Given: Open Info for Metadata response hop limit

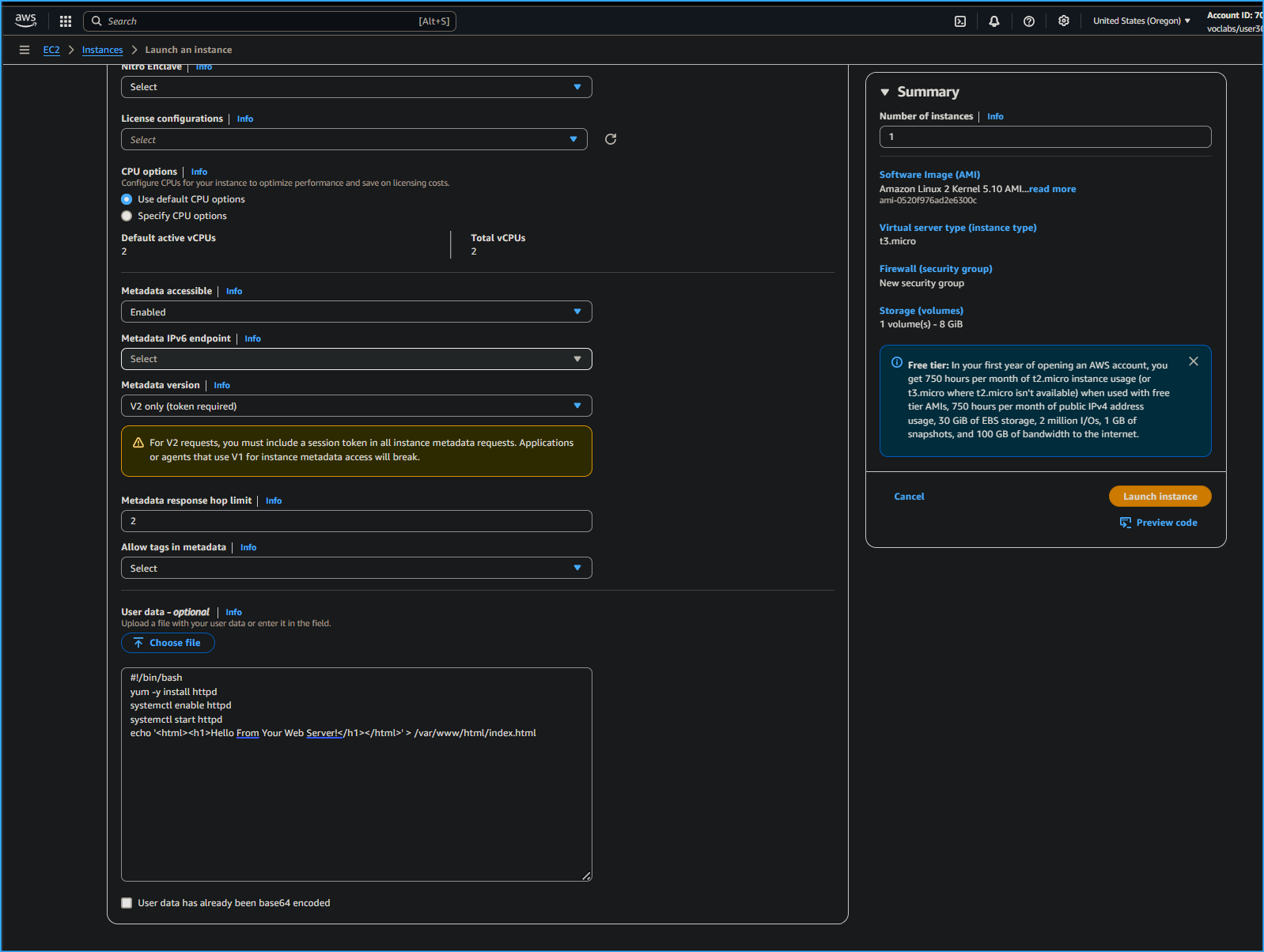Looking at the screenshot, I should click(x=274, y=501).
